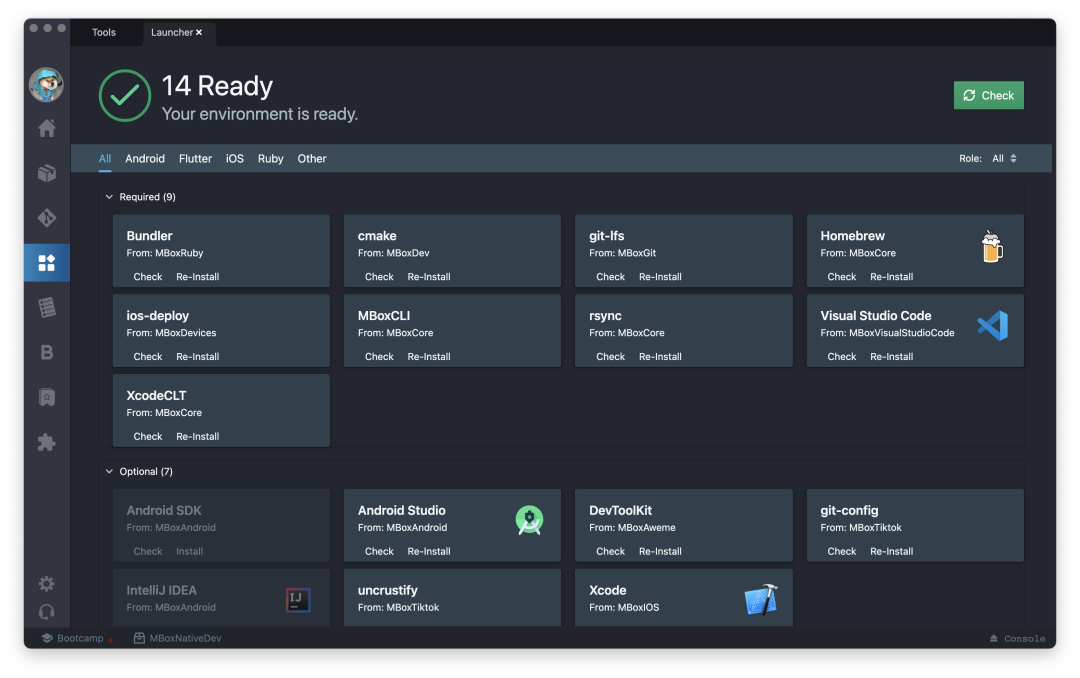Filter by Flutter tab

(195, 158)
